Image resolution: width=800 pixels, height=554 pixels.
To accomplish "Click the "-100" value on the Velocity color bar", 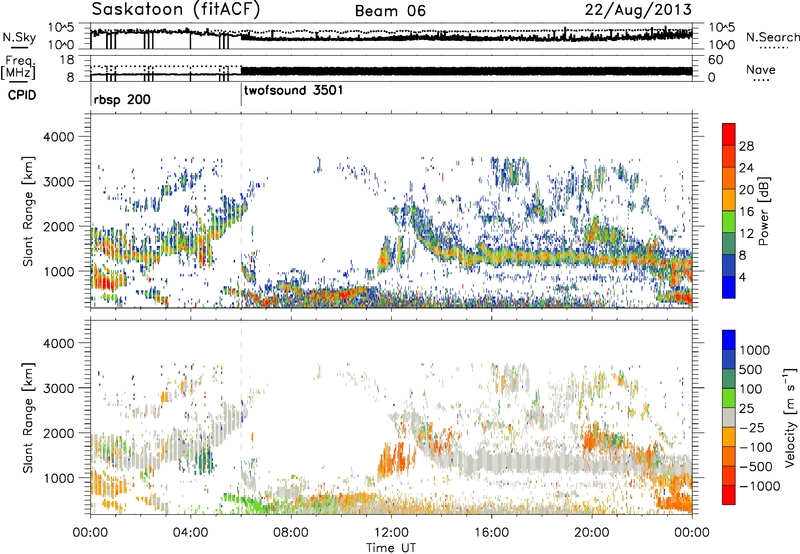I will click(x=756, y=447).
